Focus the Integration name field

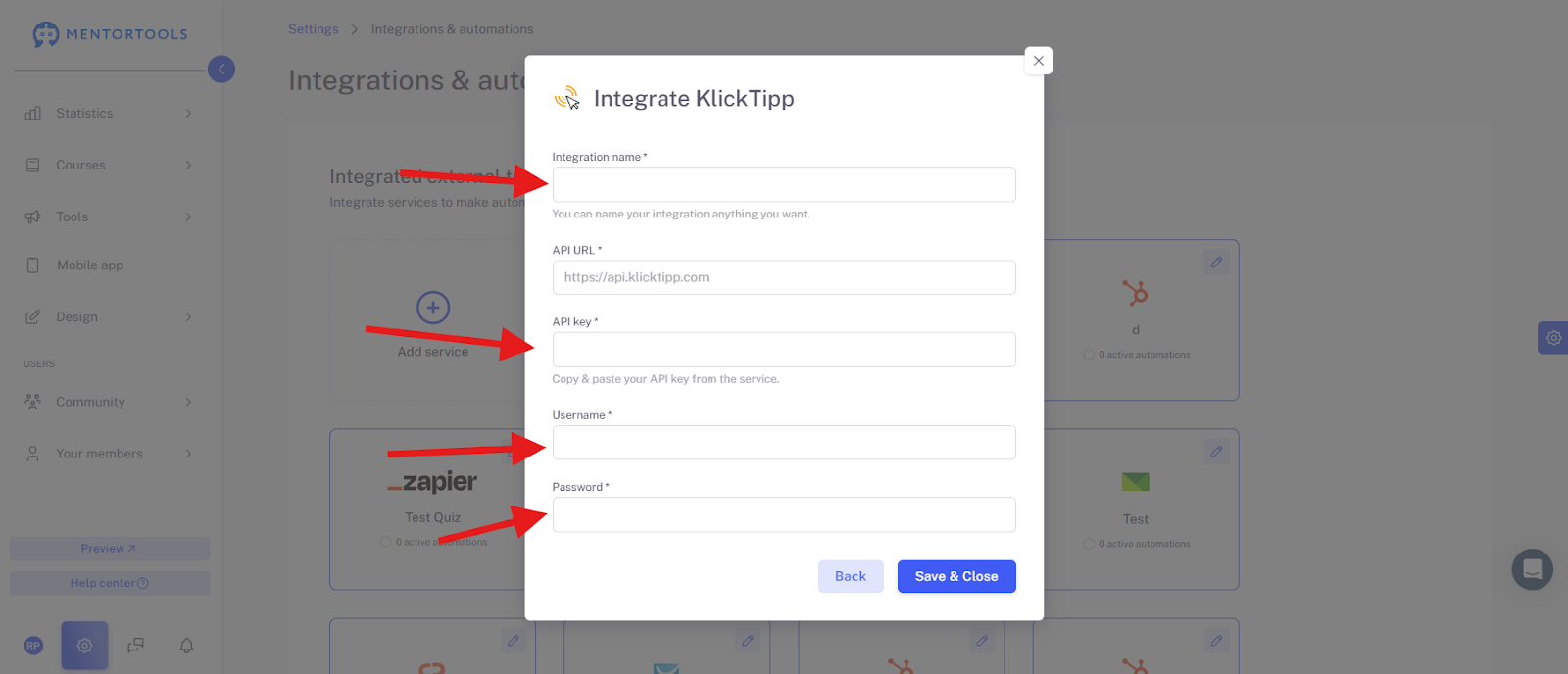(784, 184)
